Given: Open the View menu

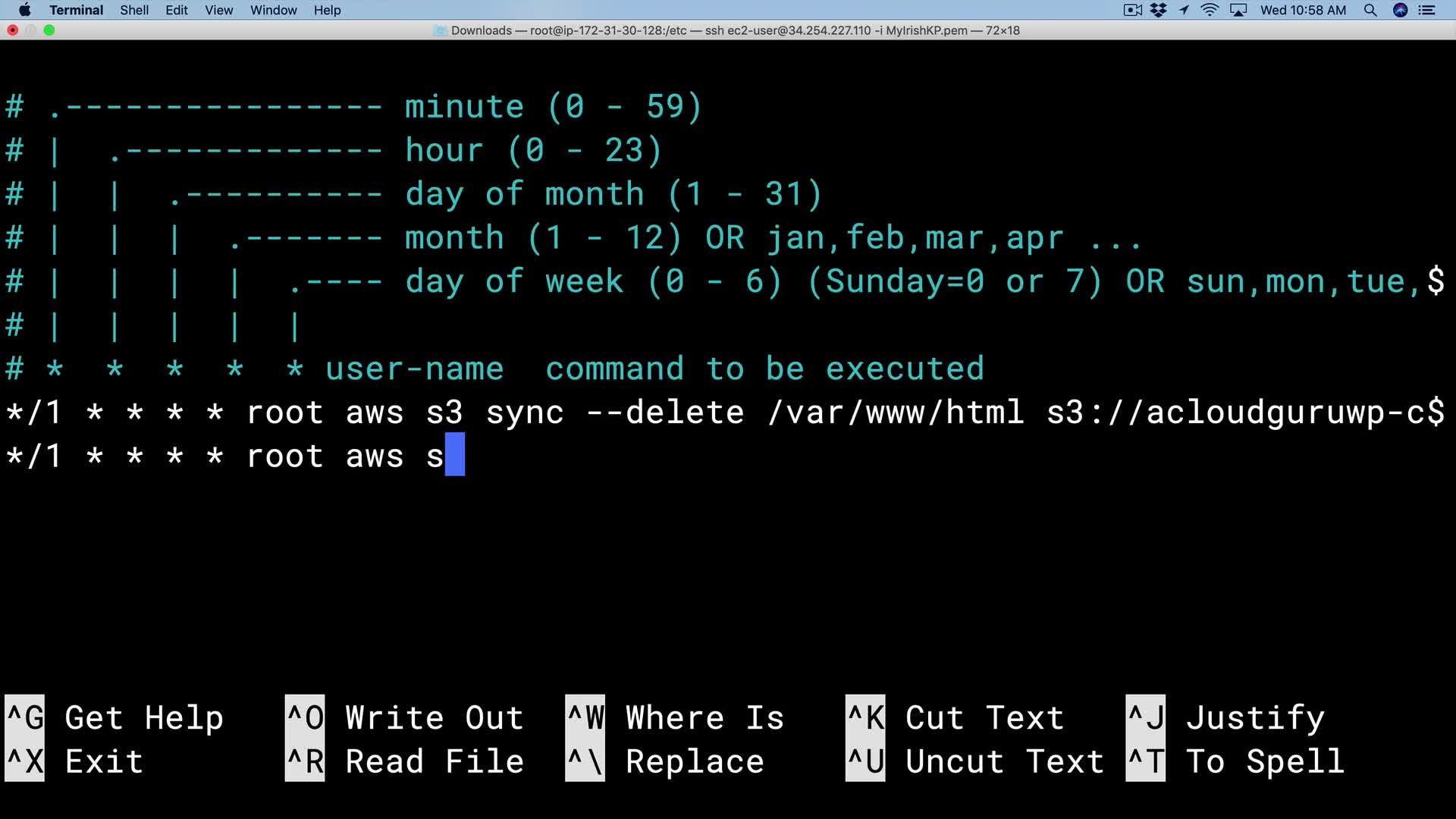Looking at the screenshot, I should (x=218, y=10).
